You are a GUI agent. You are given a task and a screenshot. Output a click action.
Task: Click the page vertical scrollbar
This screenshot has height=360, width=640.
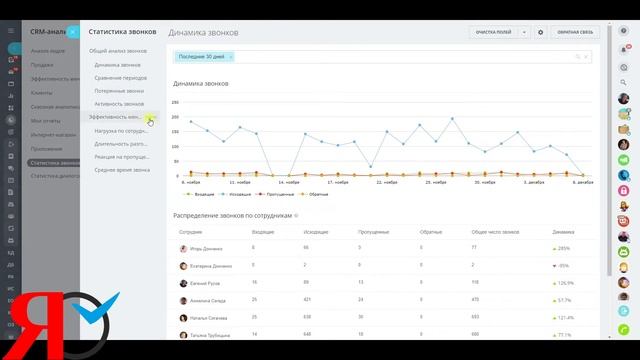[609, 151]
